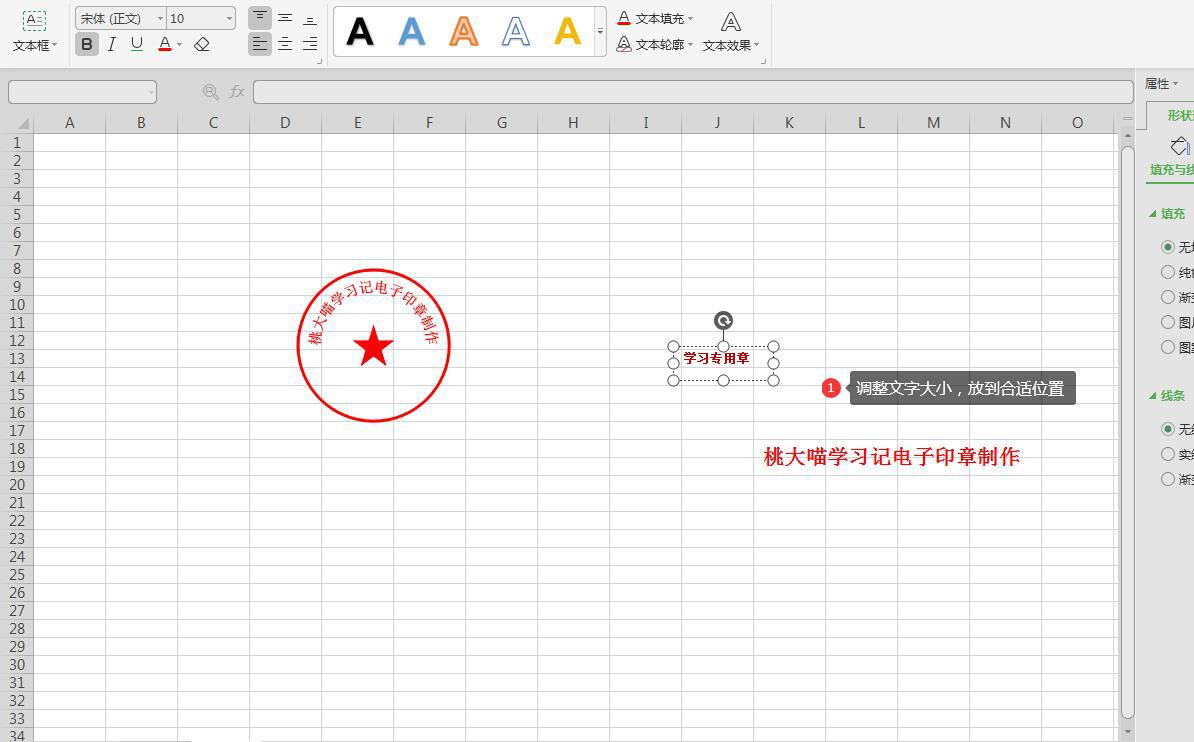Click the 文本框 button
Image resolution: width=1194 pixels, height=742 pixels.
pos(34,30)
